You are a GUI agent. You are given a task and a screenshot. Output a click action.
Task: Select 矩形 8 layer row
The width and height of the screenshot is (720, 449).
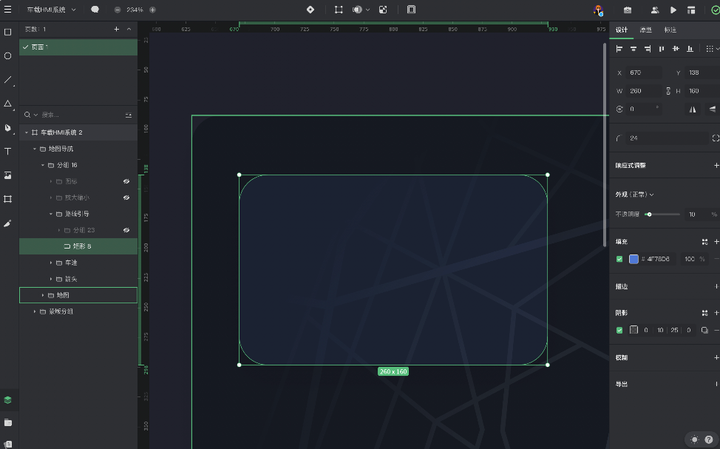[78, 246]
